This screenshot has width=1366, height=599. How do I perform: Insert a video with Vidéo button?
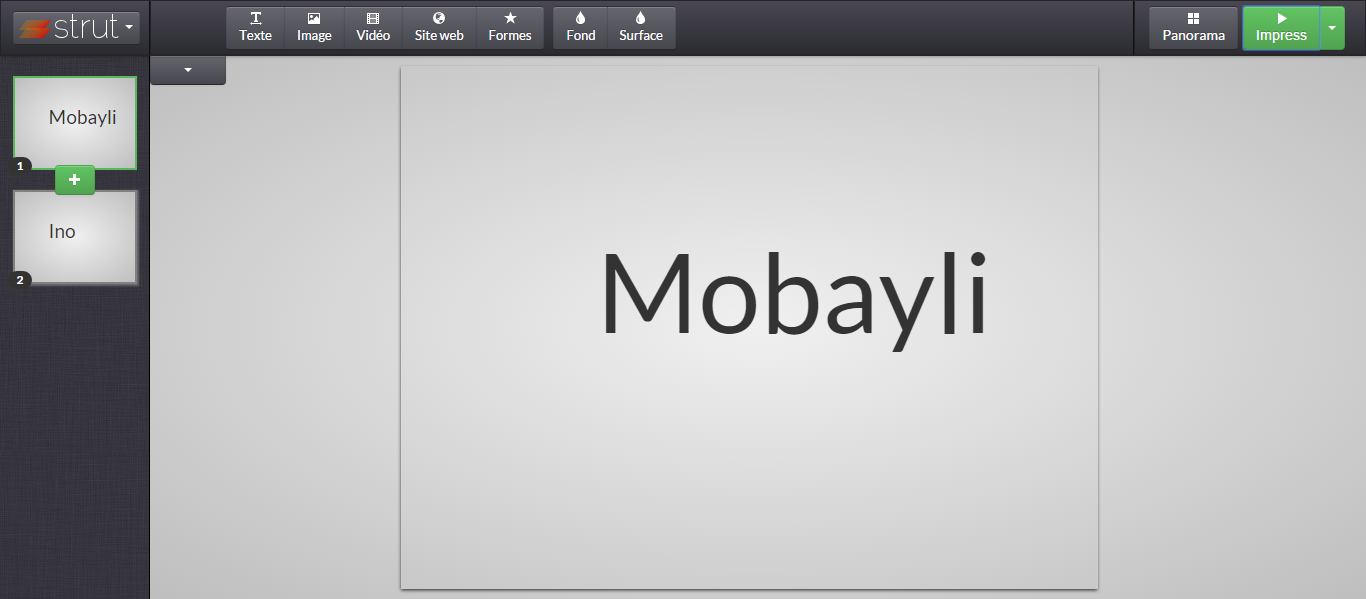373,28
